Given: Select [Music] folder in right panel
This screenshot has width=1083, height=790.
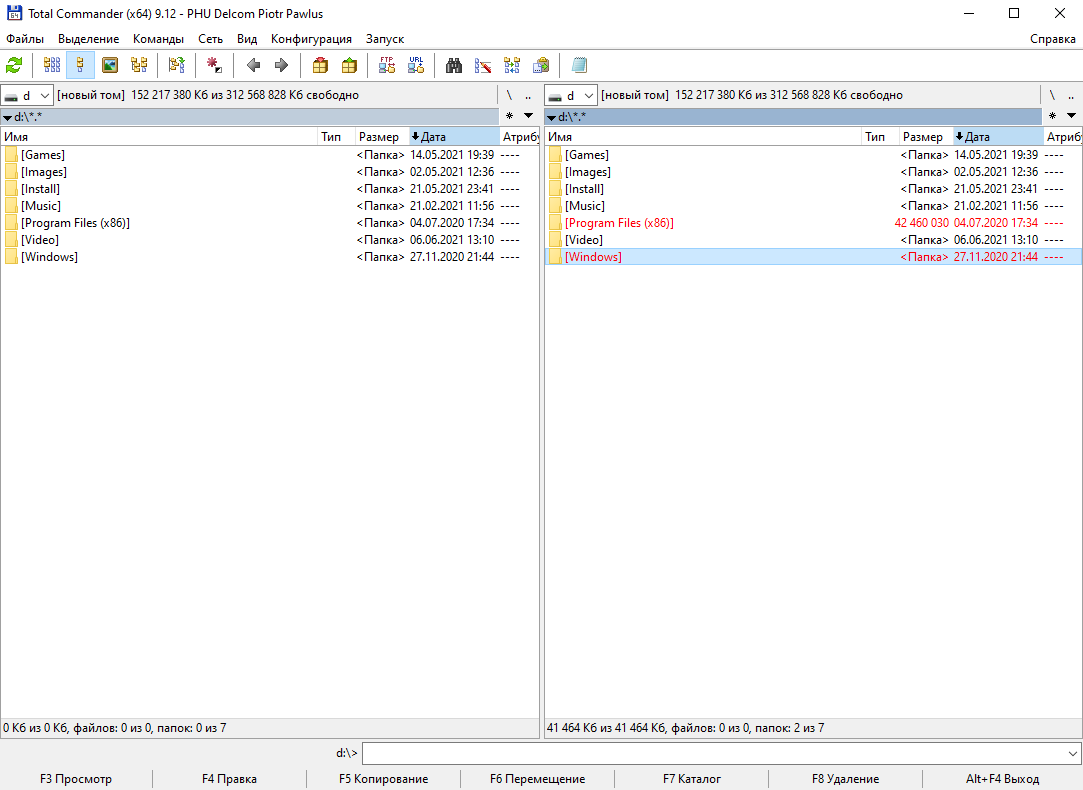Looking at the screenshot, I should 814,206.
